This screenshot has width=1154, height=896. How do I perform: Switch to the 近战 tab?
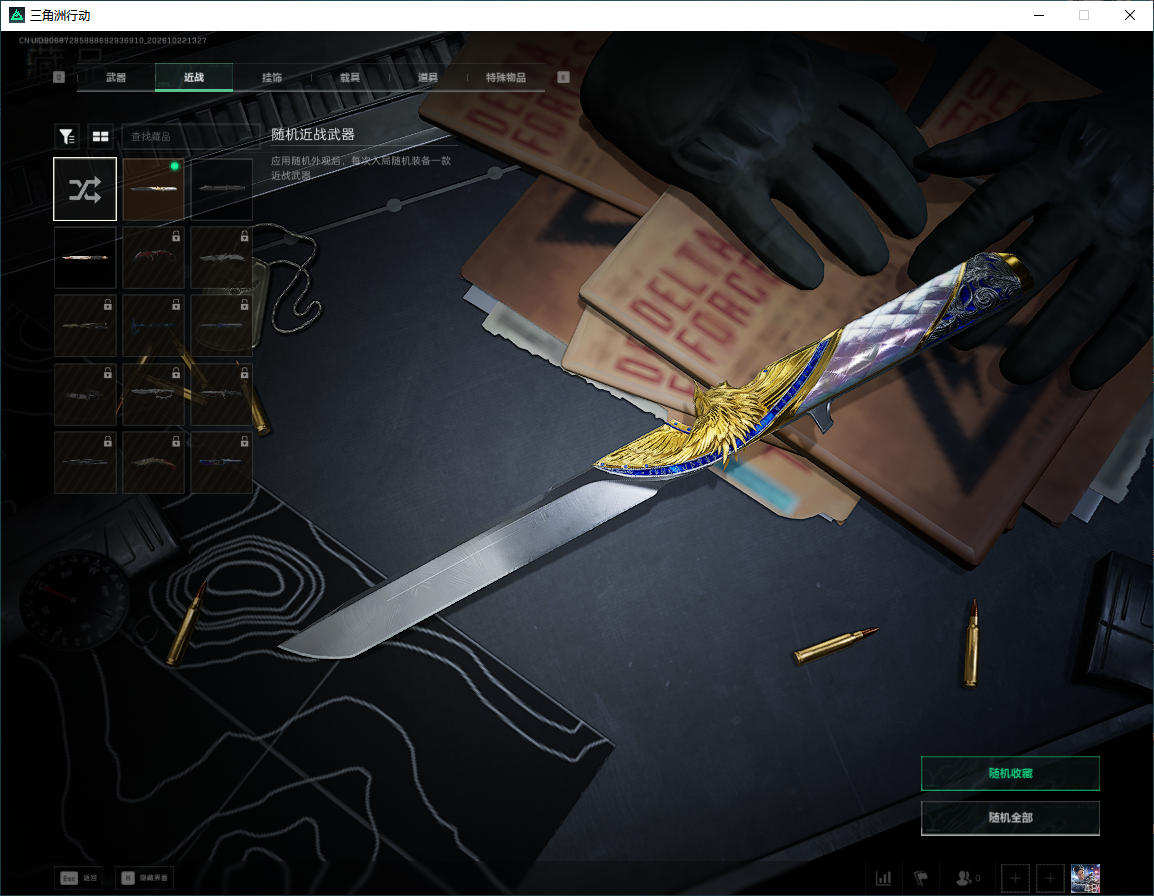[194, 77]
